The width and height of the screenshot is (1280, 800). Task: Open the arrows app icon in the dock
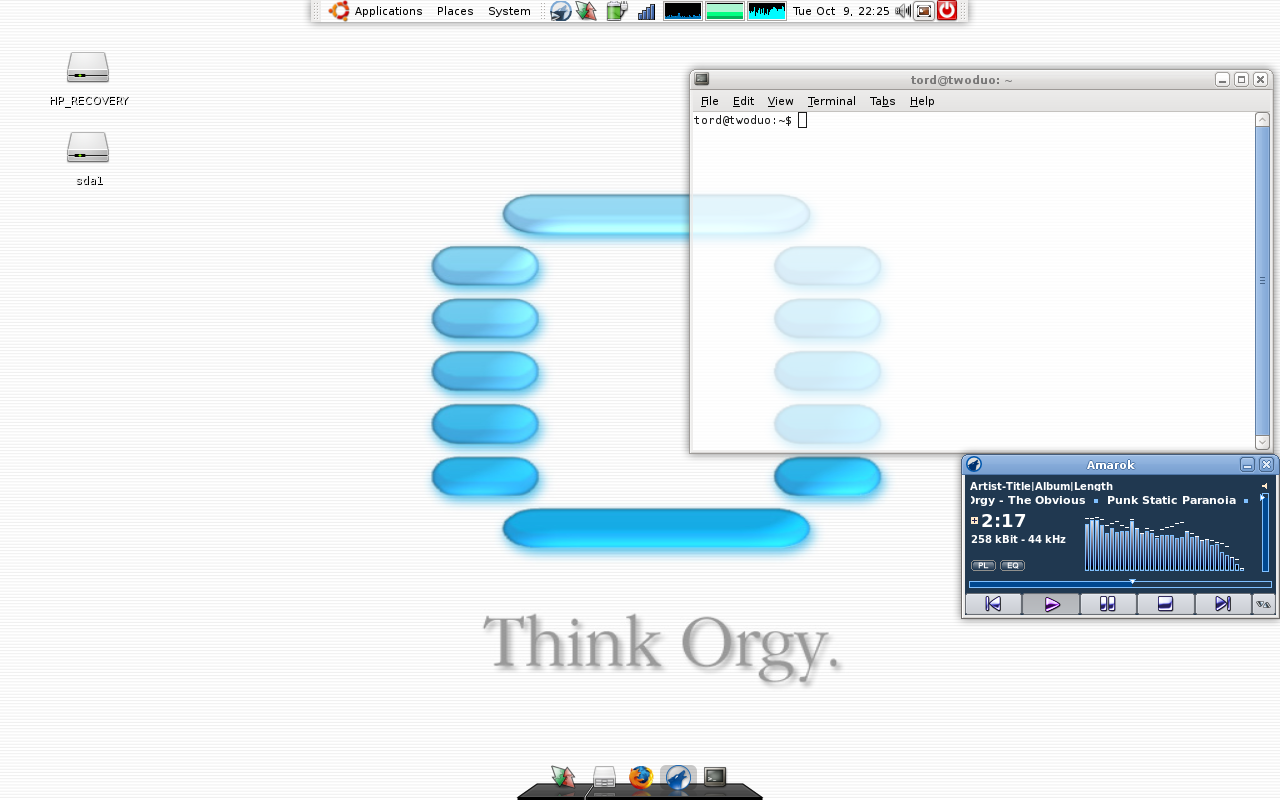point(563,777)
